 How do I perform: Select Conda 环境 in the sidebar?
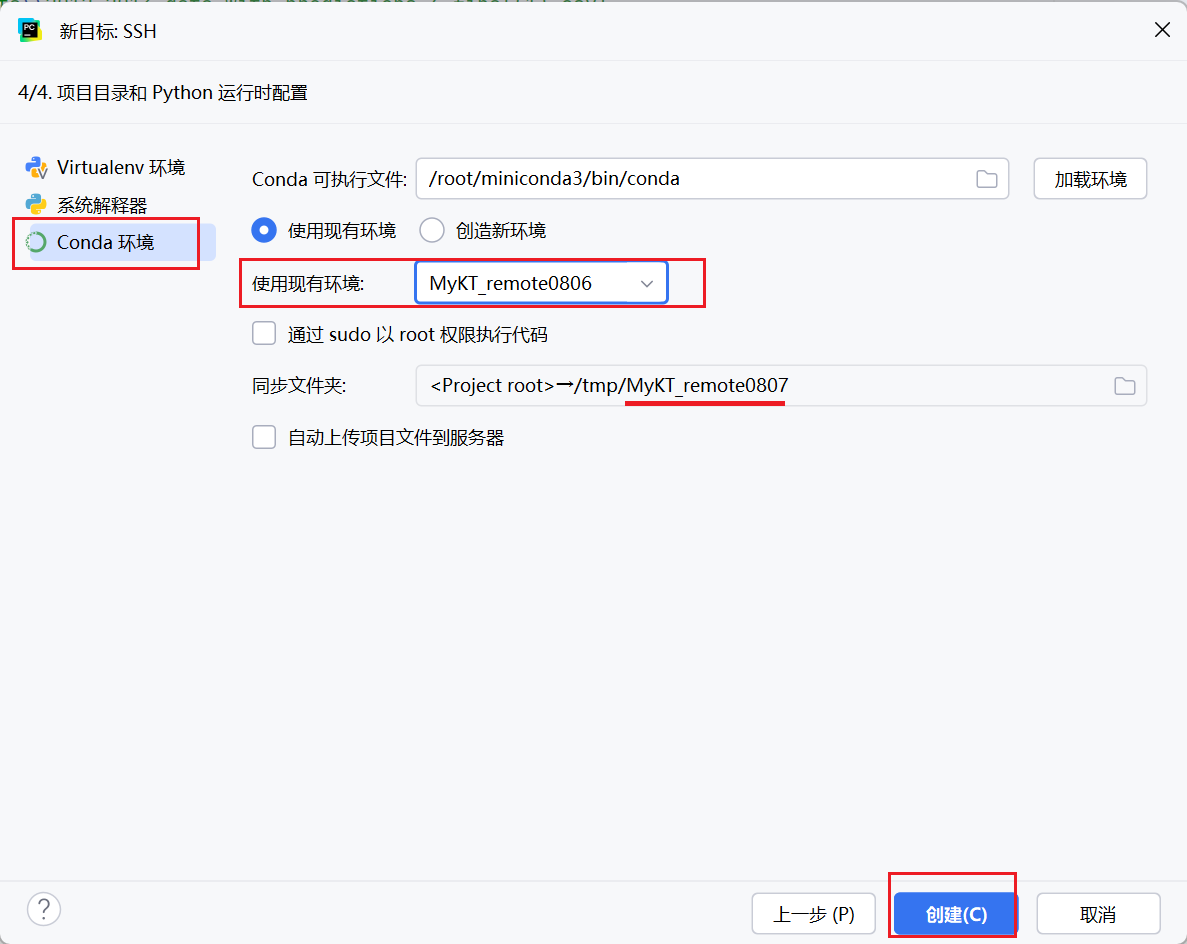[123, 242]
